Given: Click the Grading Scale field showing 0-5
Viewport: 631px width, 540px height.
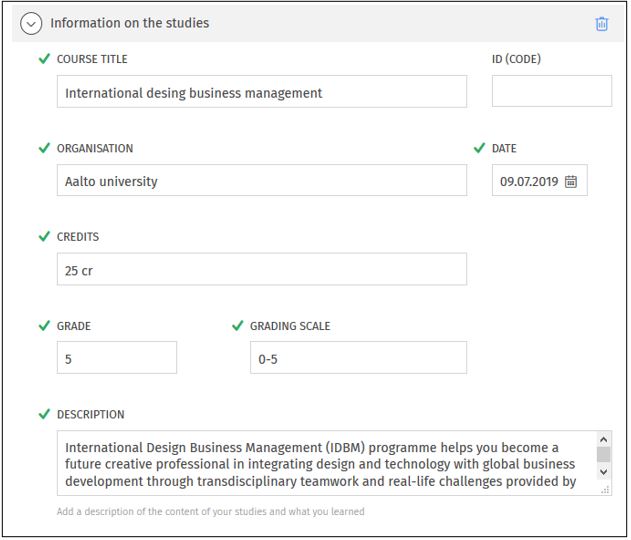Looking at the screenshot, I should point(357,358).
